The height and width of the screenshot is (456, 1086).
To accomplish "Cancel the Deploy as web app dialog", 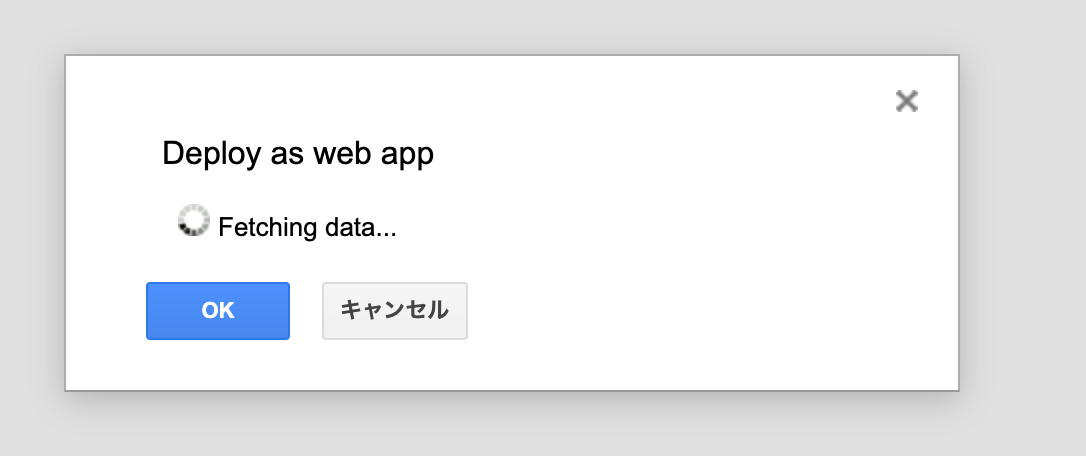I will click(x=394, y=311).
